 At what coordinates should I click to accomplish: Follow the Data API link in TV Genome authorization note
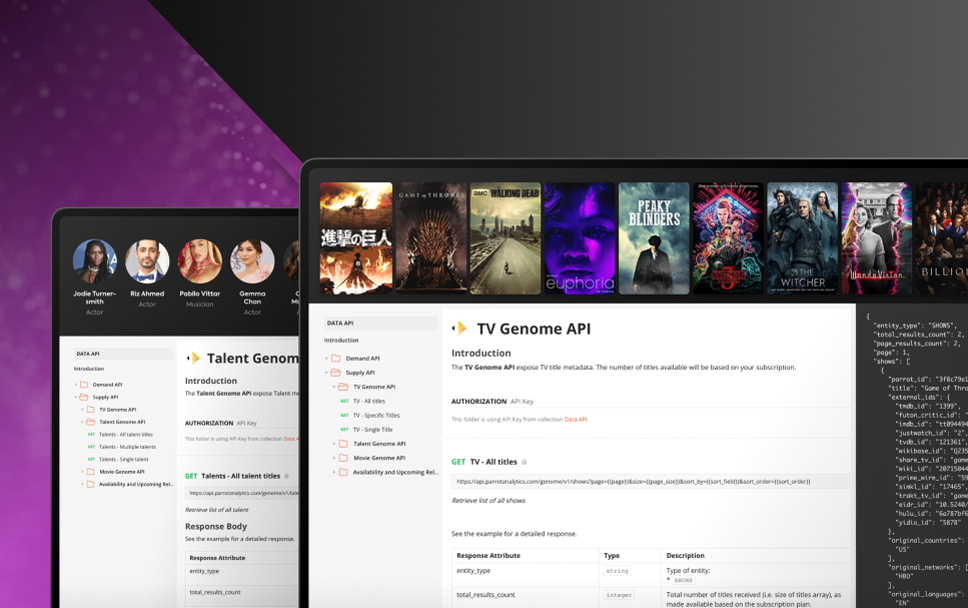point(575,419)
